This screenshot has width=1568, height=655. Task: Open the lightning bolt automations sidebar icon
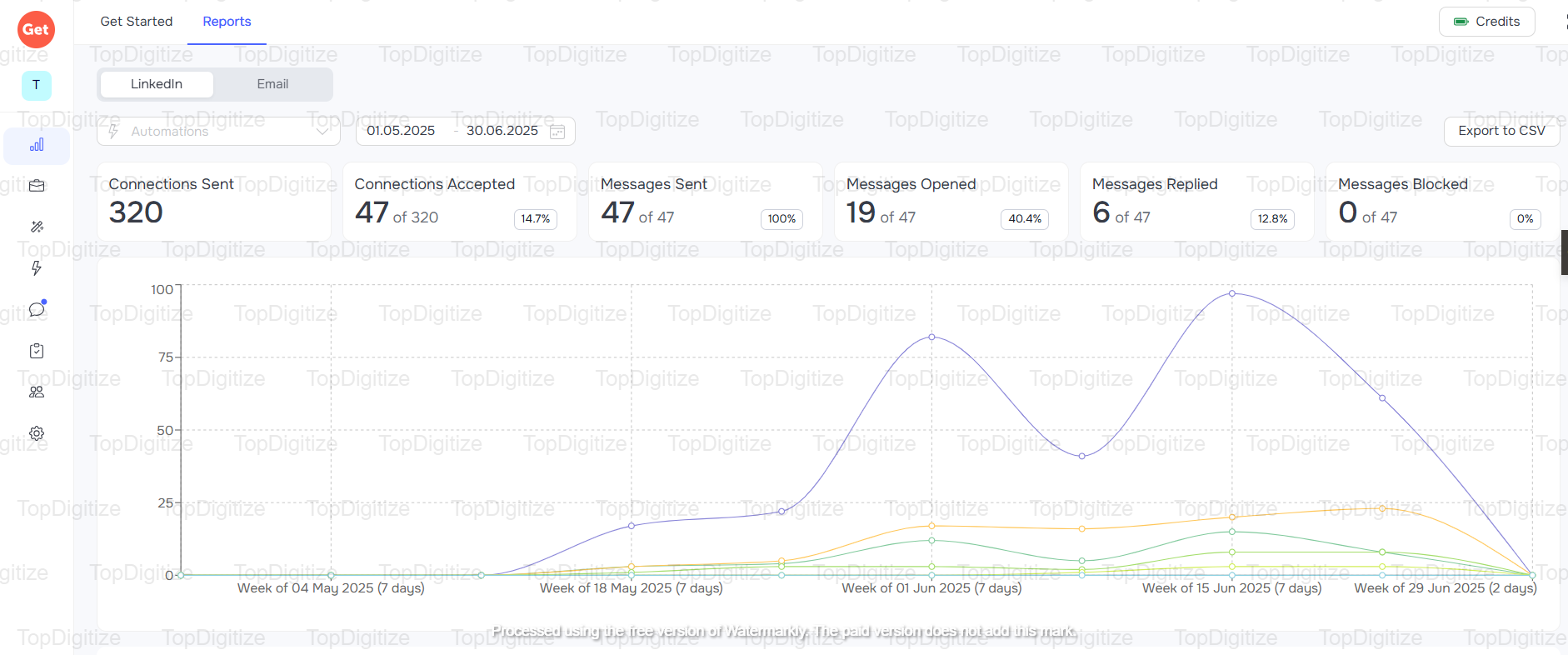click(37, 267)
